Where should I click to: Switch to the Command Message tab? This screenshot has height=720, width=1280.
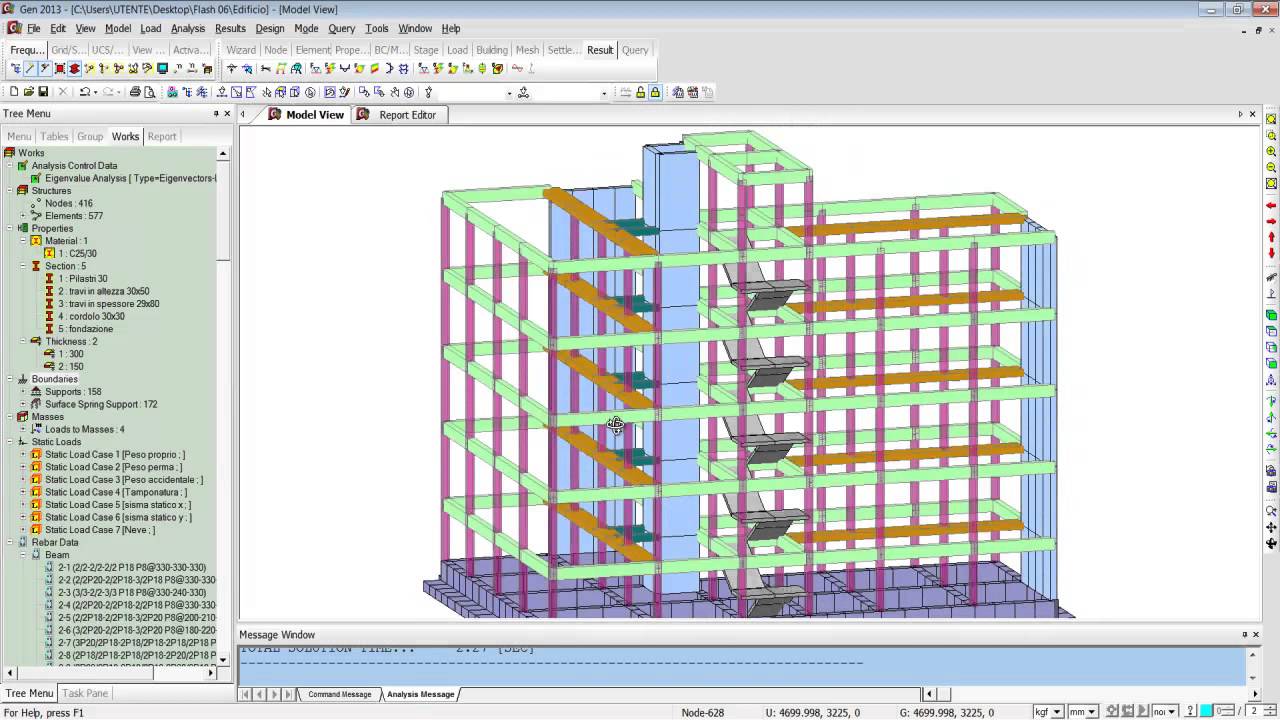click(339, 694)
